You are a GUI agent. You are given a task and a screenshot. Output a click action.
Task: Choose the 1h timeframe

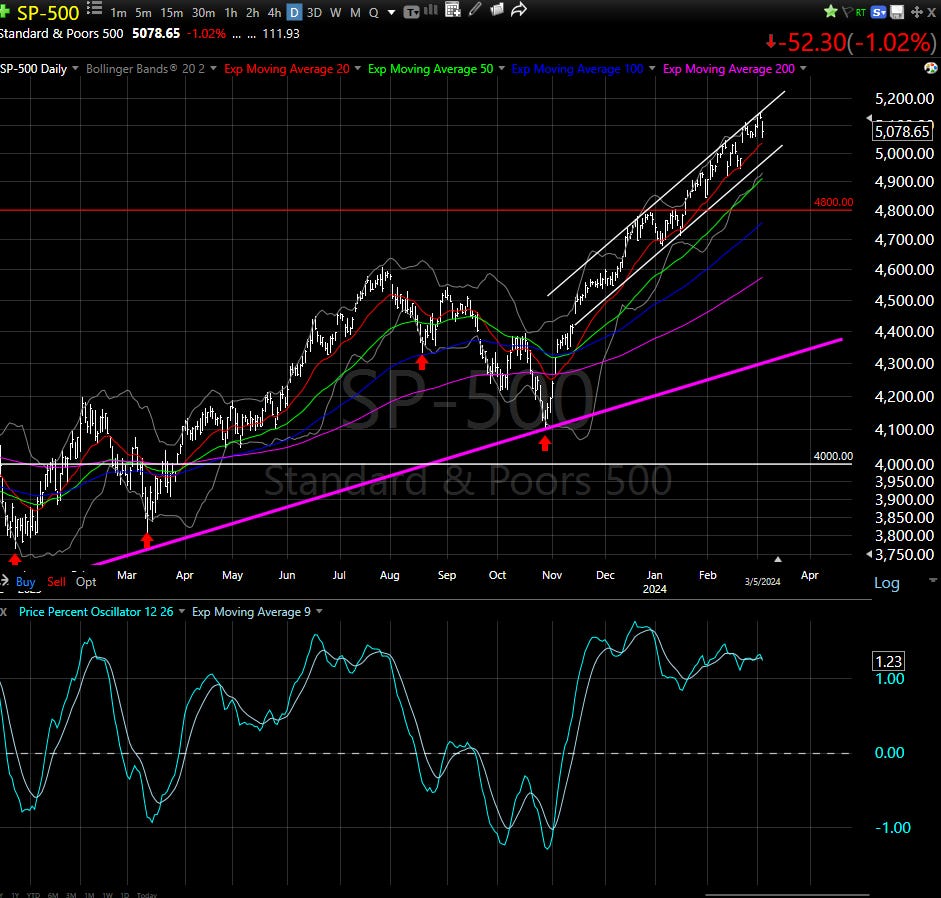[x=231, y=13]
